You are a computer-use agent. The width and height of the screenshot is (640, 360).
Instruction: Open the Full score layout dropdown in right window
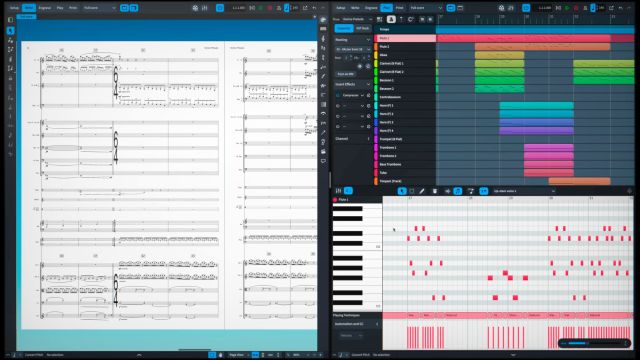coord(426,8)
